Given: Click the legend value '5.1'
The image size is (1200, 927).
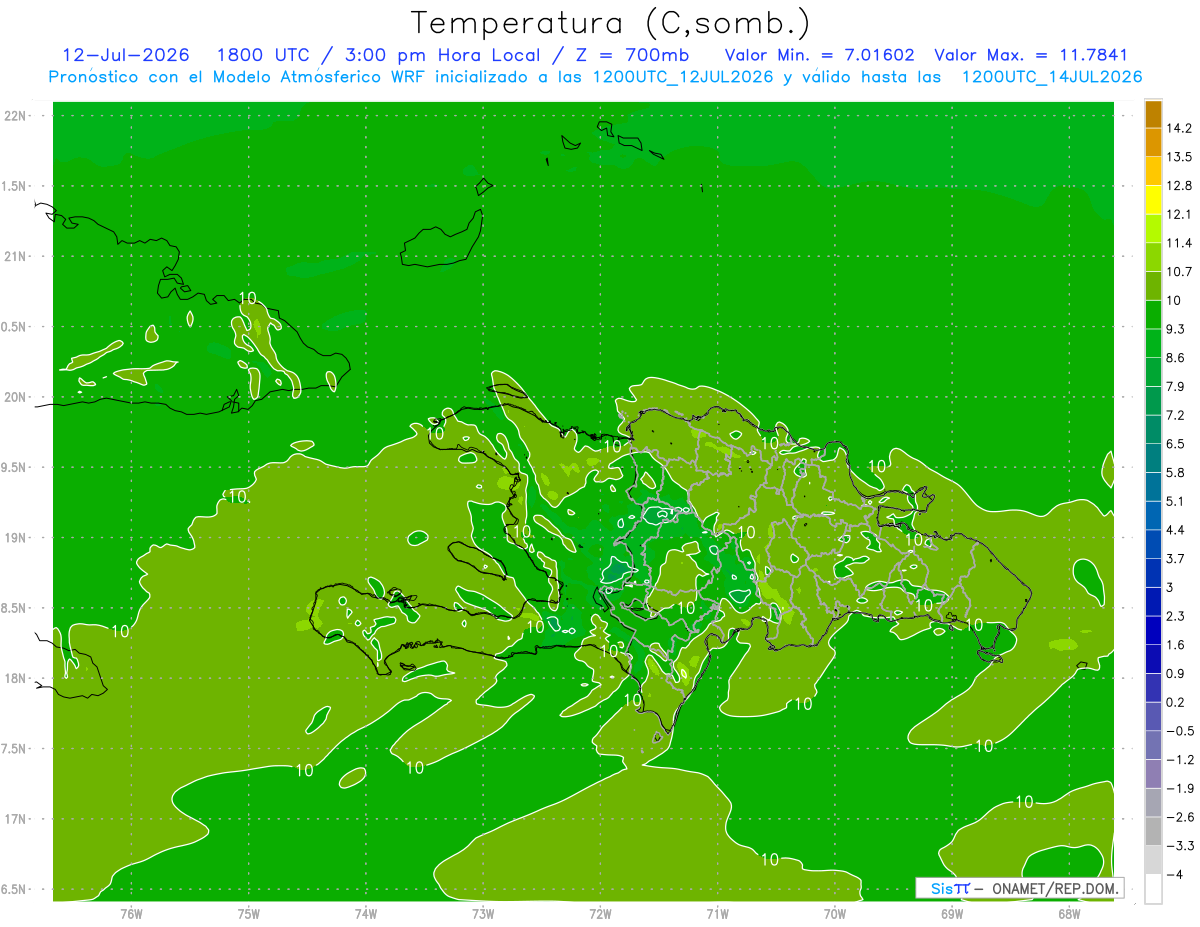Looking at the screenshot, I should (x=1176, y=501).
